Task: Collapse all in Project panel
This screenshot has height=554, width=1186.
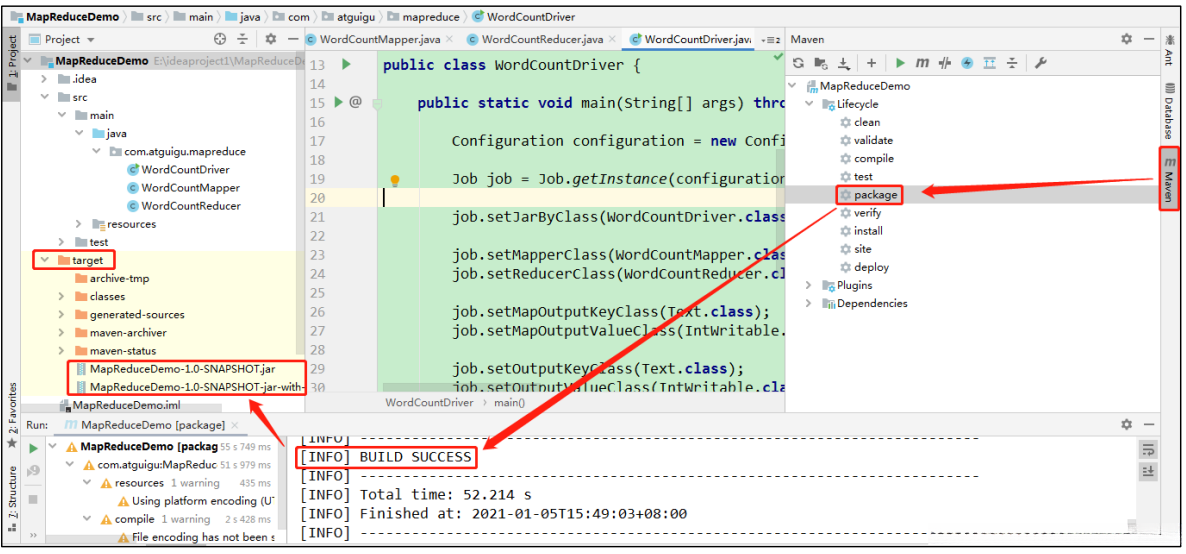Action: pos(243,39)
